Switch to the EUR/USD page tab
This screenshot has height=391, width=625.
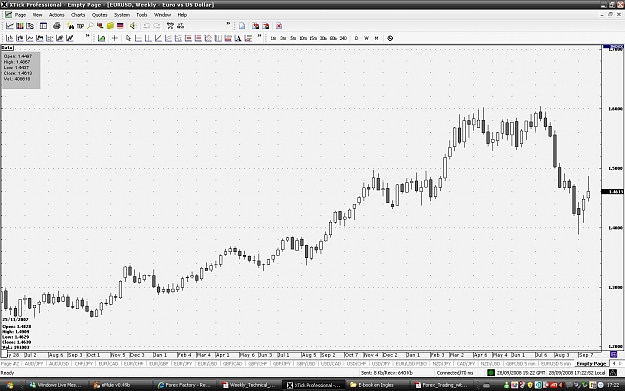point(207,363)
